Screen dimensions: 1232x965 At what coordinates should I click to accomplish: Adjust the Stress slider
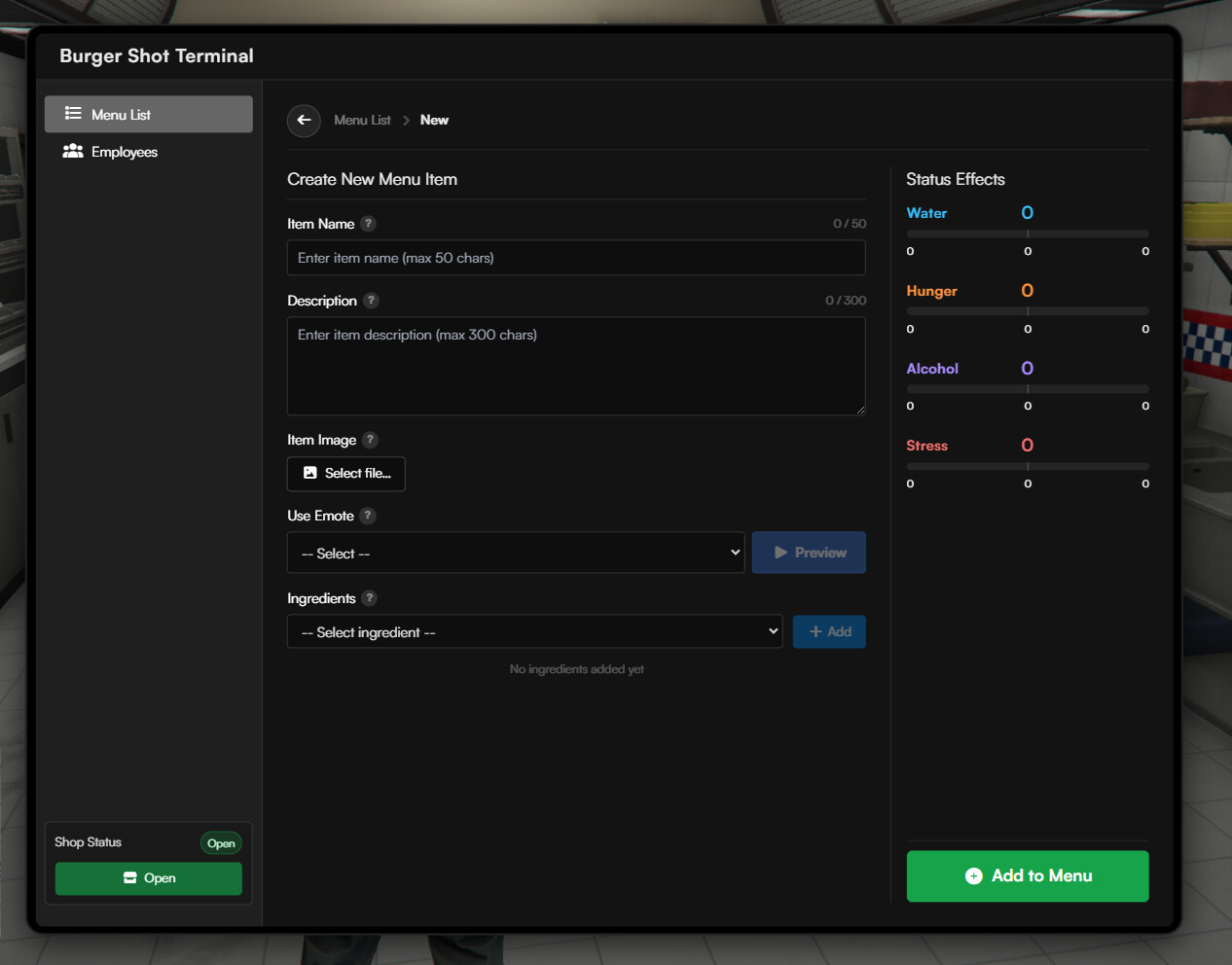[1028, 466]
